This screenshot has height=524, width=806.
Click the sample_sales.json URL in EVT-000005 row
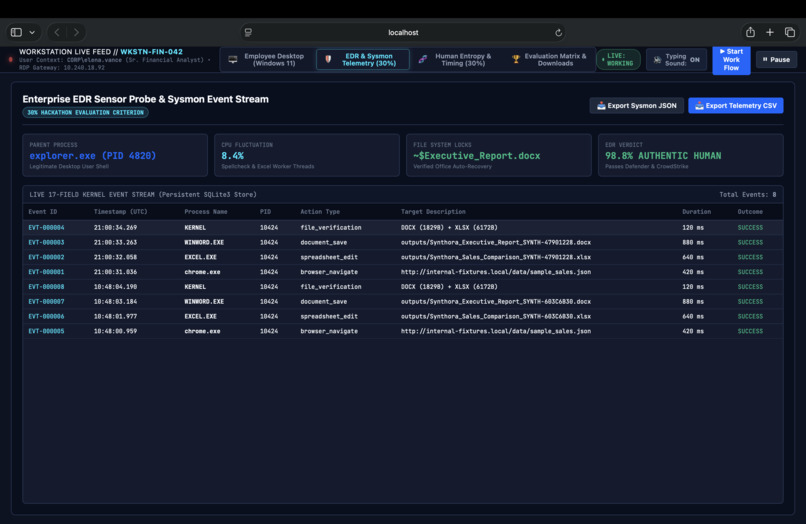point(496,332)
